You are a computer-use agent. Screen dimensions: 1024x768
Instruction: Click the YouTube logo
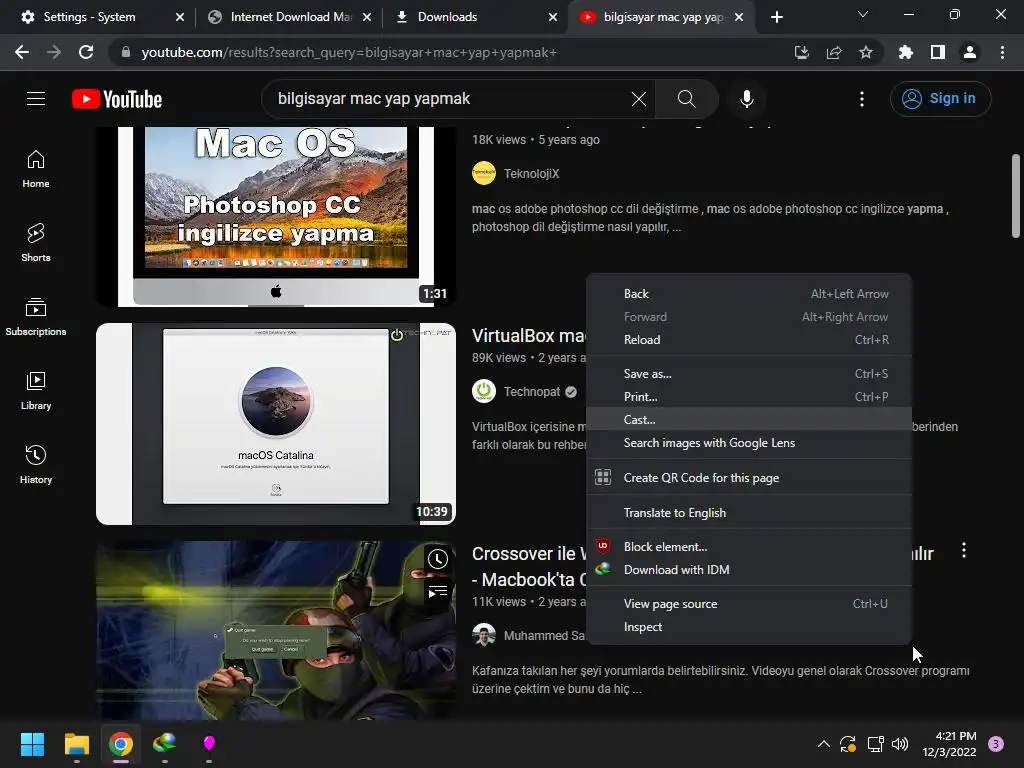[x=117, y=99]
